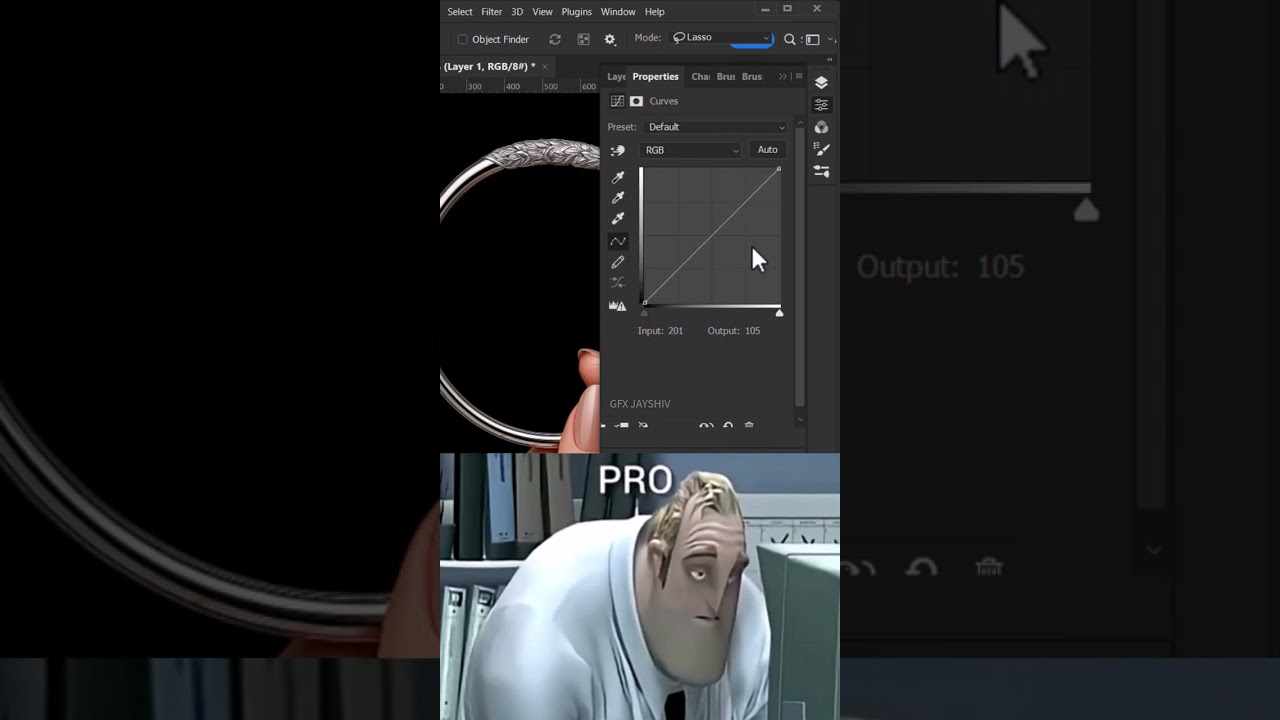Viewport: 1280px width, 720px height.
Task: Switch to the Properties tab
Action: [x=655, y=77]
